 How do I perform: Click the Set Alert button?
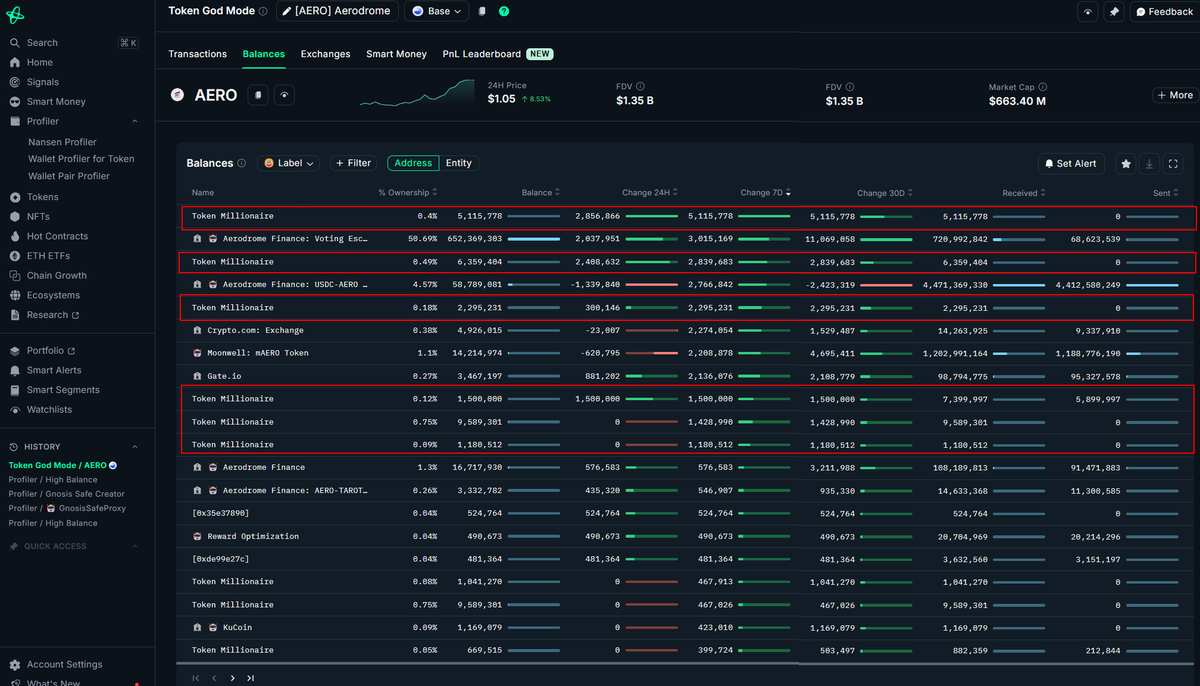(1070, 163)
